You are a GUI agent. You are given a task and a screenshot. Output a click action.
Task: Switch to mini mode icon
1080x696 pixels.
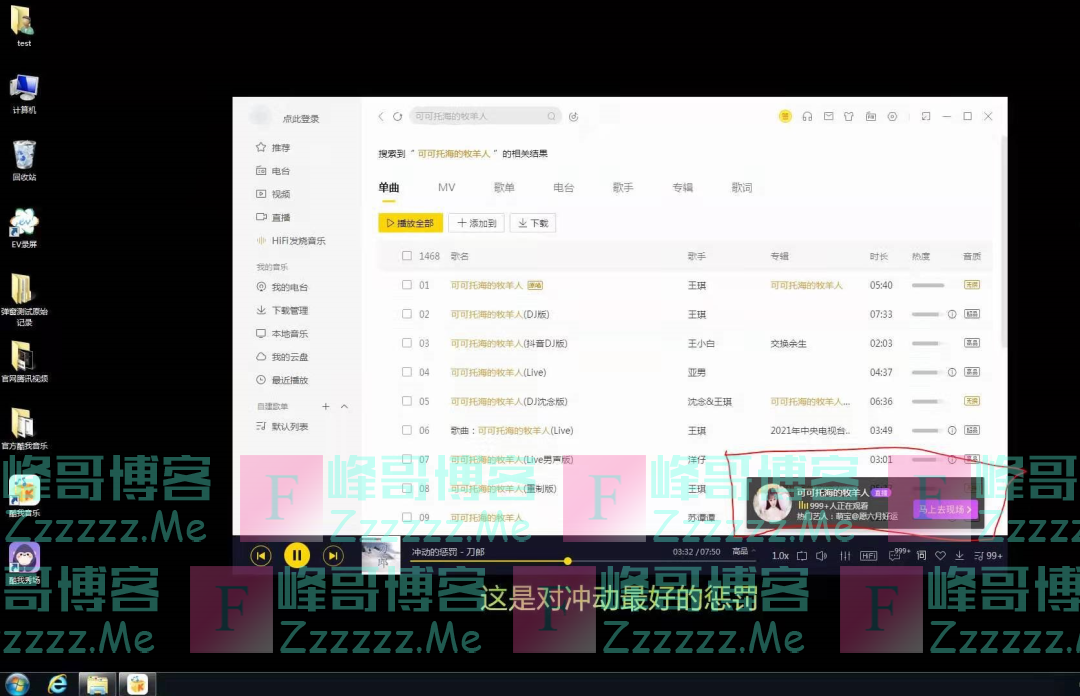point(926,116)
